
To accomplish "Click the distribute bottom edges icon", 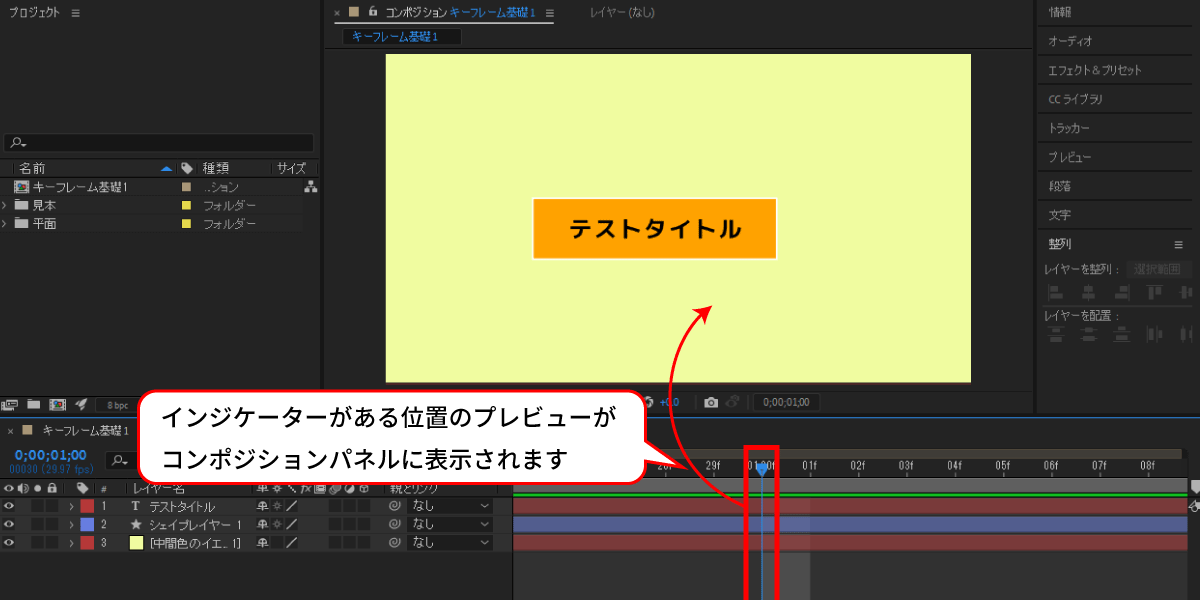I will 1122,334.
